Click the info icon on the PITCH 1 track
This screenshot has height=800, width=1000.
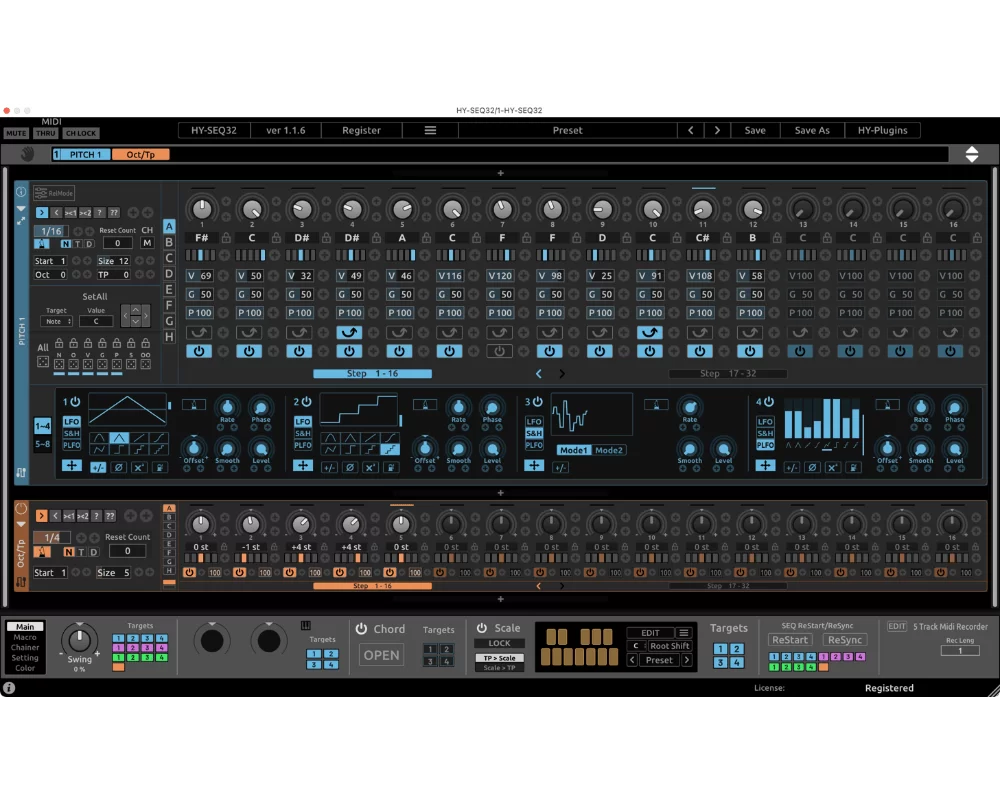click(21, 191)
